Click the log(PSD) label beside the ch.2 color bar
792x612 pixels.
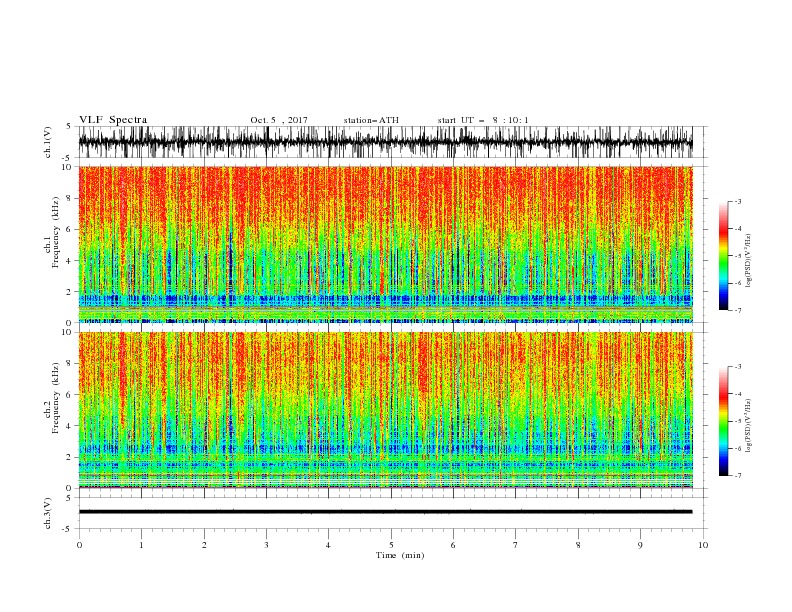tap(749, 426)
